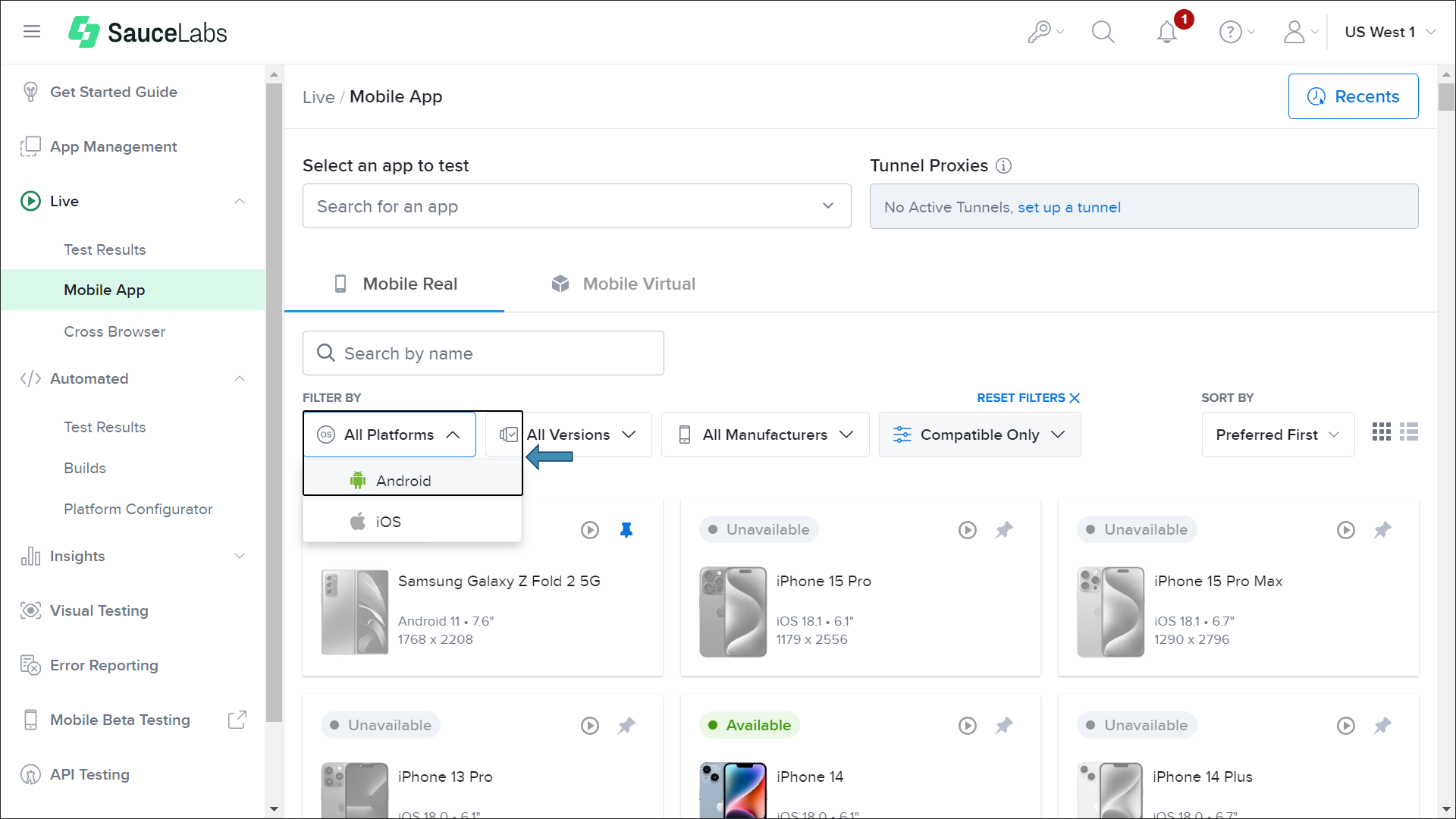The width and height of the screenshot is (1456, 819).
Task: Open the notifications bell
Action: click(x=1168, y=32)
